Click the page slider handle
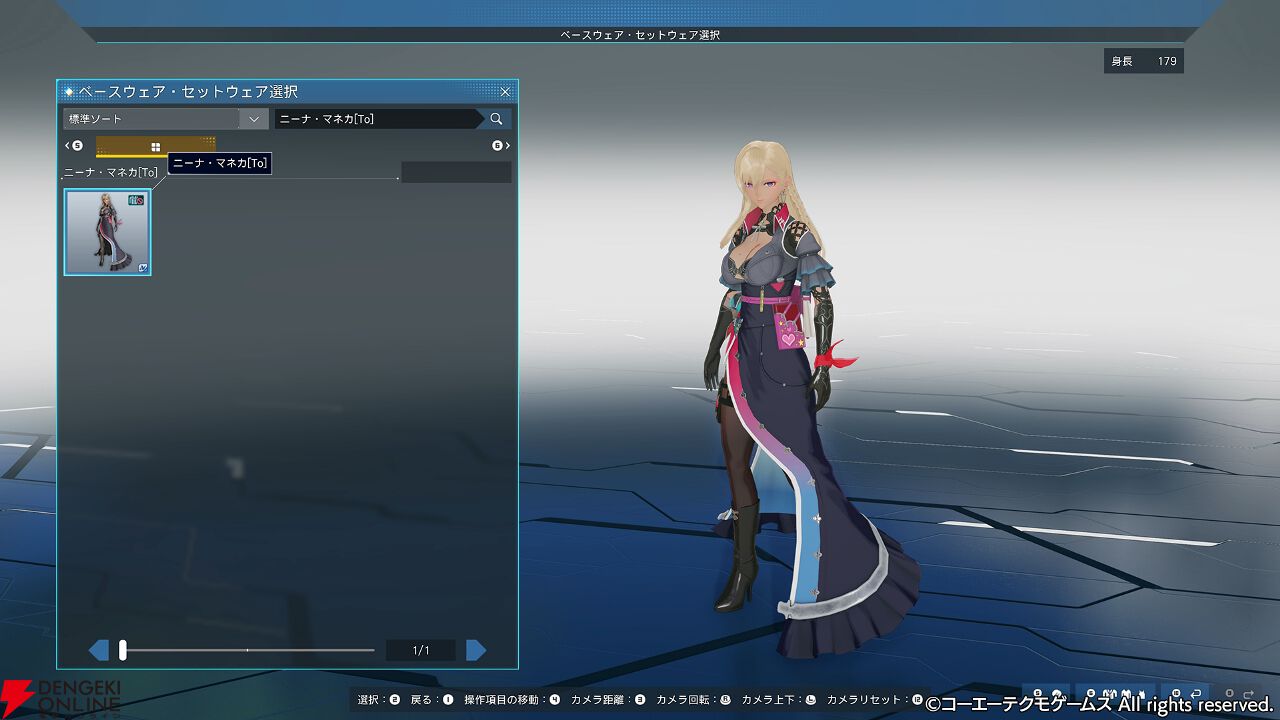1280x720 pixels. click(x=123, y=651)
